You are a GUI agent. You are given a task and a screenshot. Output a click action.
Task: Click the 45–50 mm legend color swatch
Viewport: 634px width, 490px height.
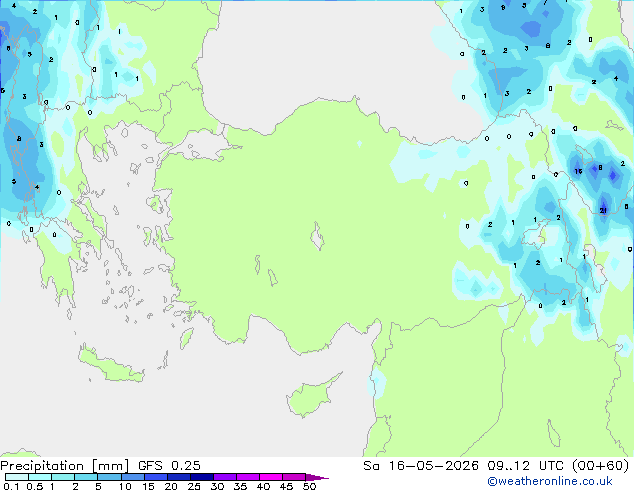click(294, 477)
